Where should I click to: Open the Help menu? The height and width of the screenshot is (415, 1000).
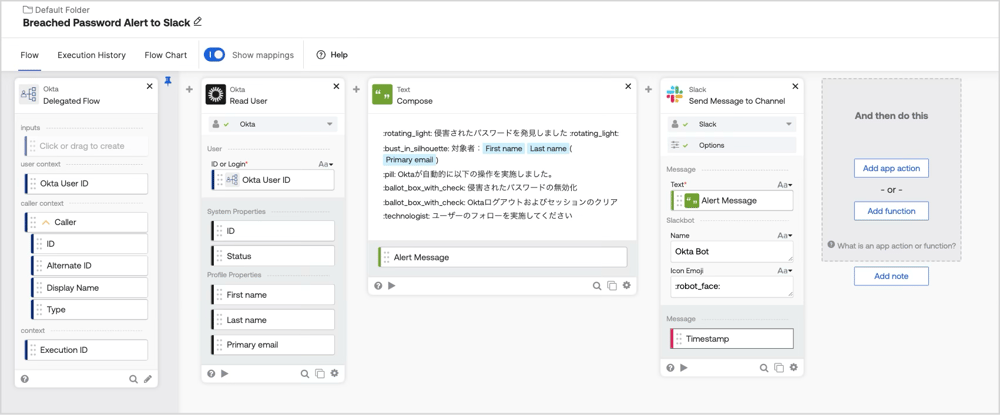pos(332,55)
